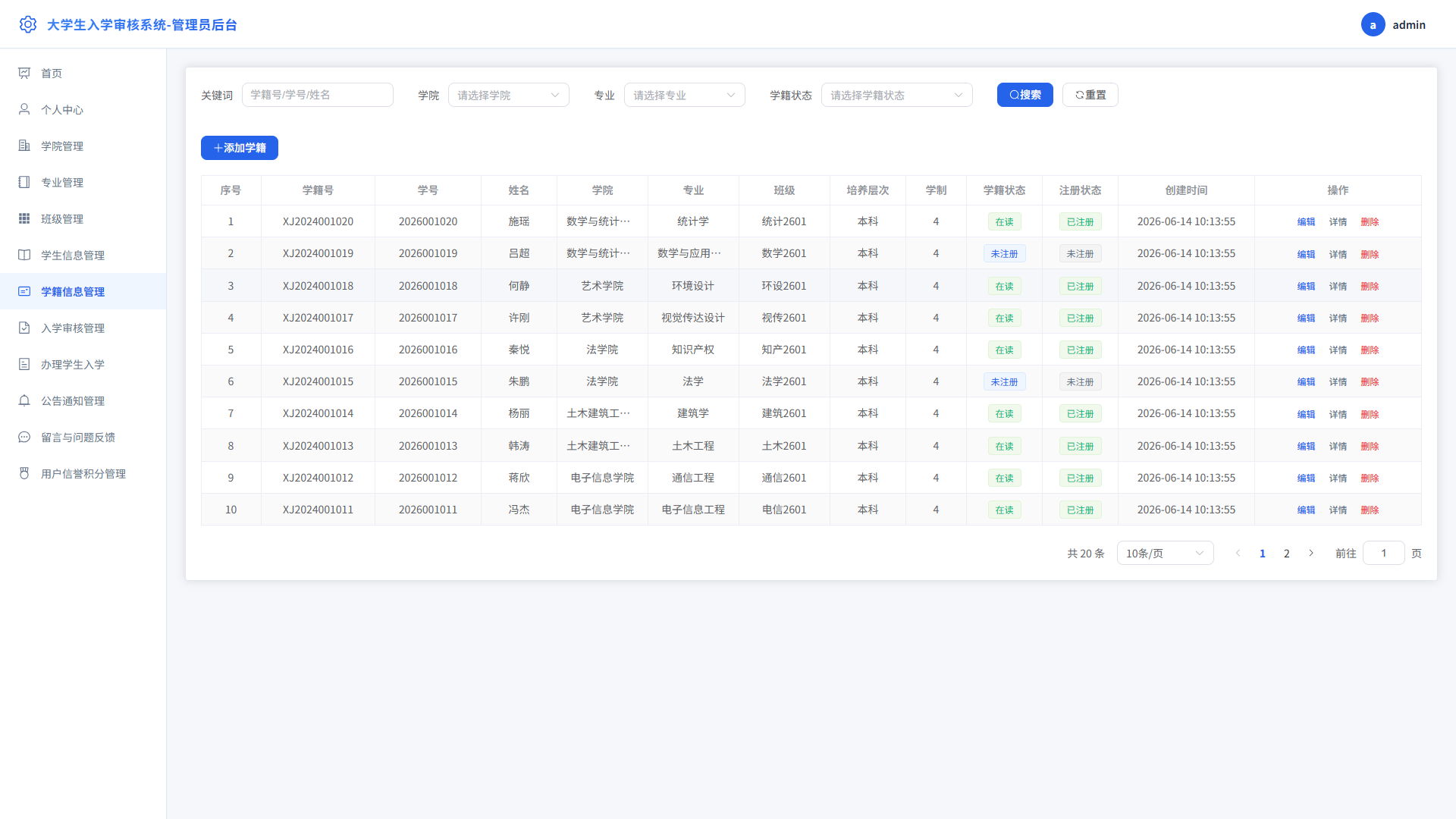Open the 10条/页 page size dropdown
The image size is (1456, 819).
(x=1165, y=553)
